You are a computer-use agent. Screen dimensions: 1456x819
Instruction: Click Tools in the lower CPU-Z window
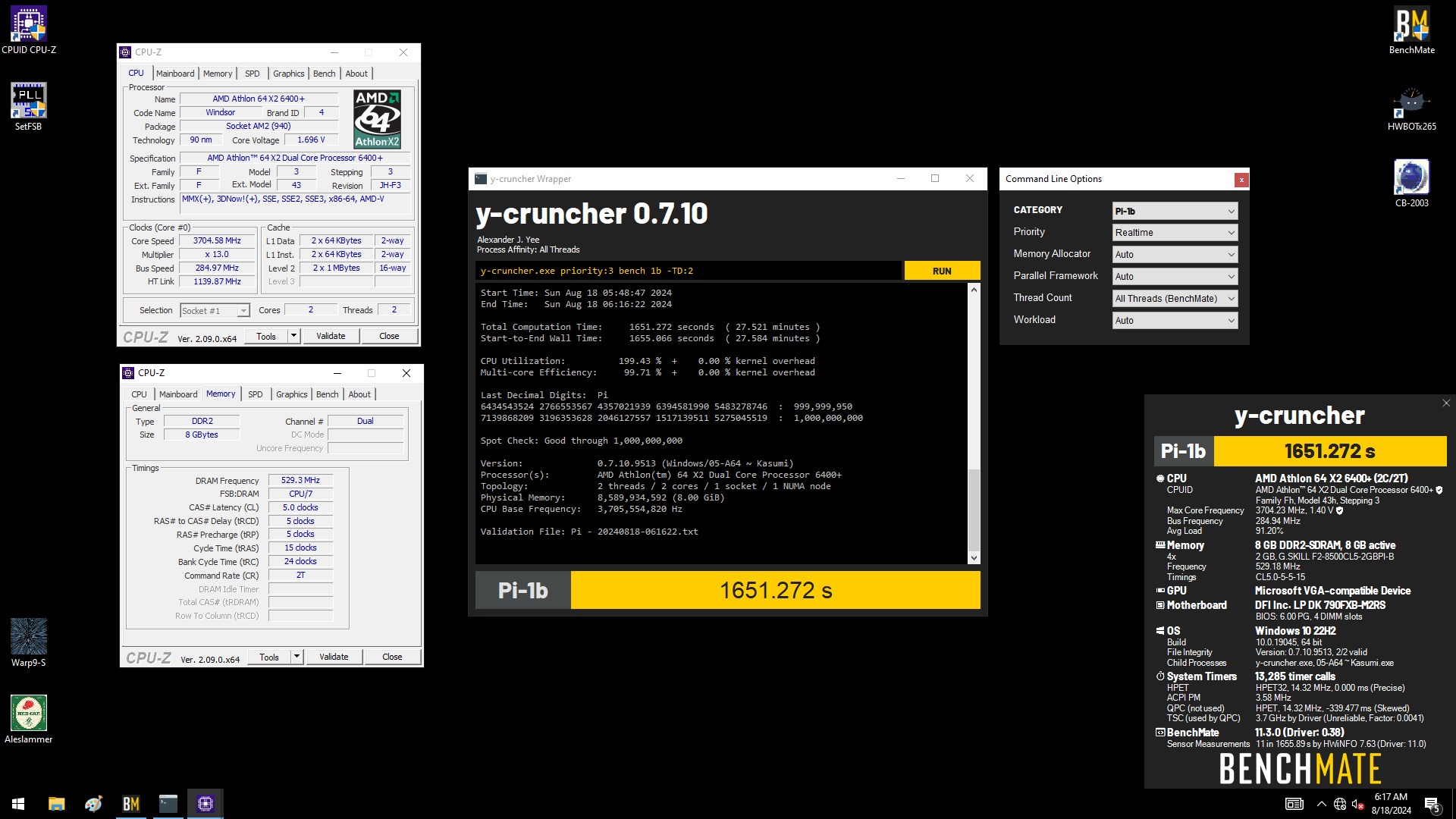pos(269,657)
